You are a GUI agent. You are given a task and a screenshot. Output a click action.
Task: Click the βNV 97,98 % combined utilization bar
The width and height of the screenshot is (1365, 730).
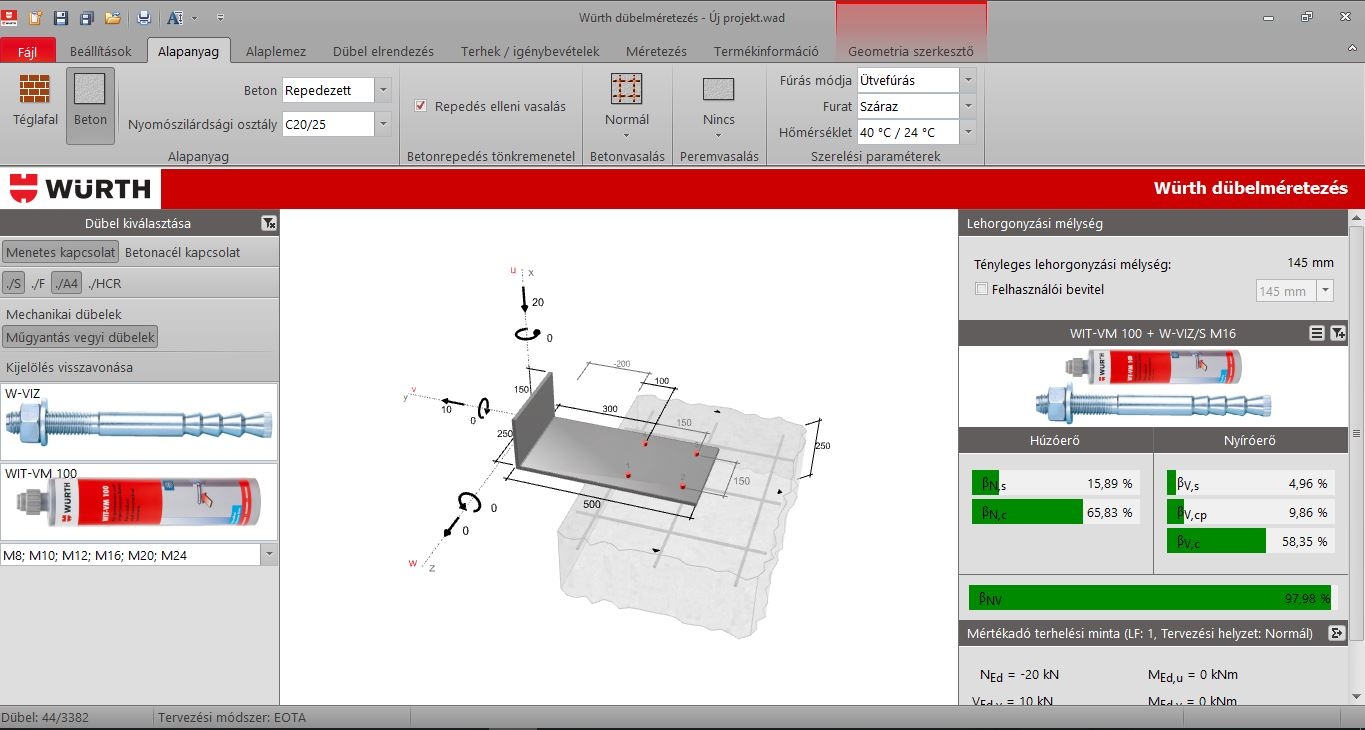(1153, 598)
